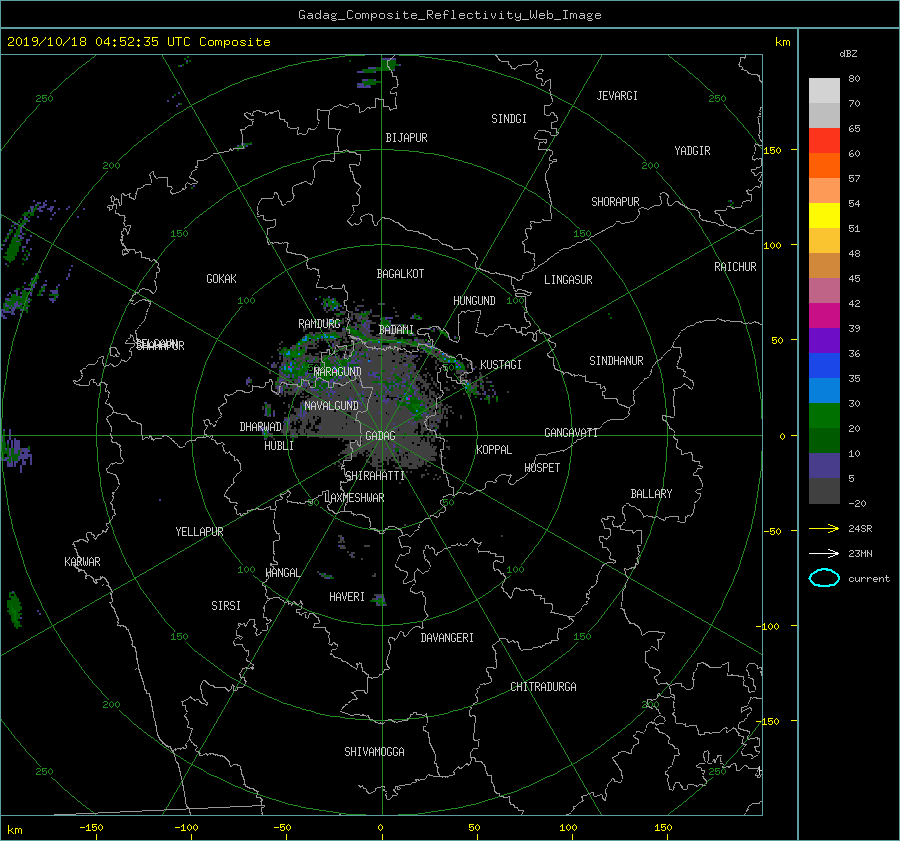Image resolution: width=900 pixels, height=841 pixels.
Task: Click the RAICHUR city label
Action: (x=735, y=267)
